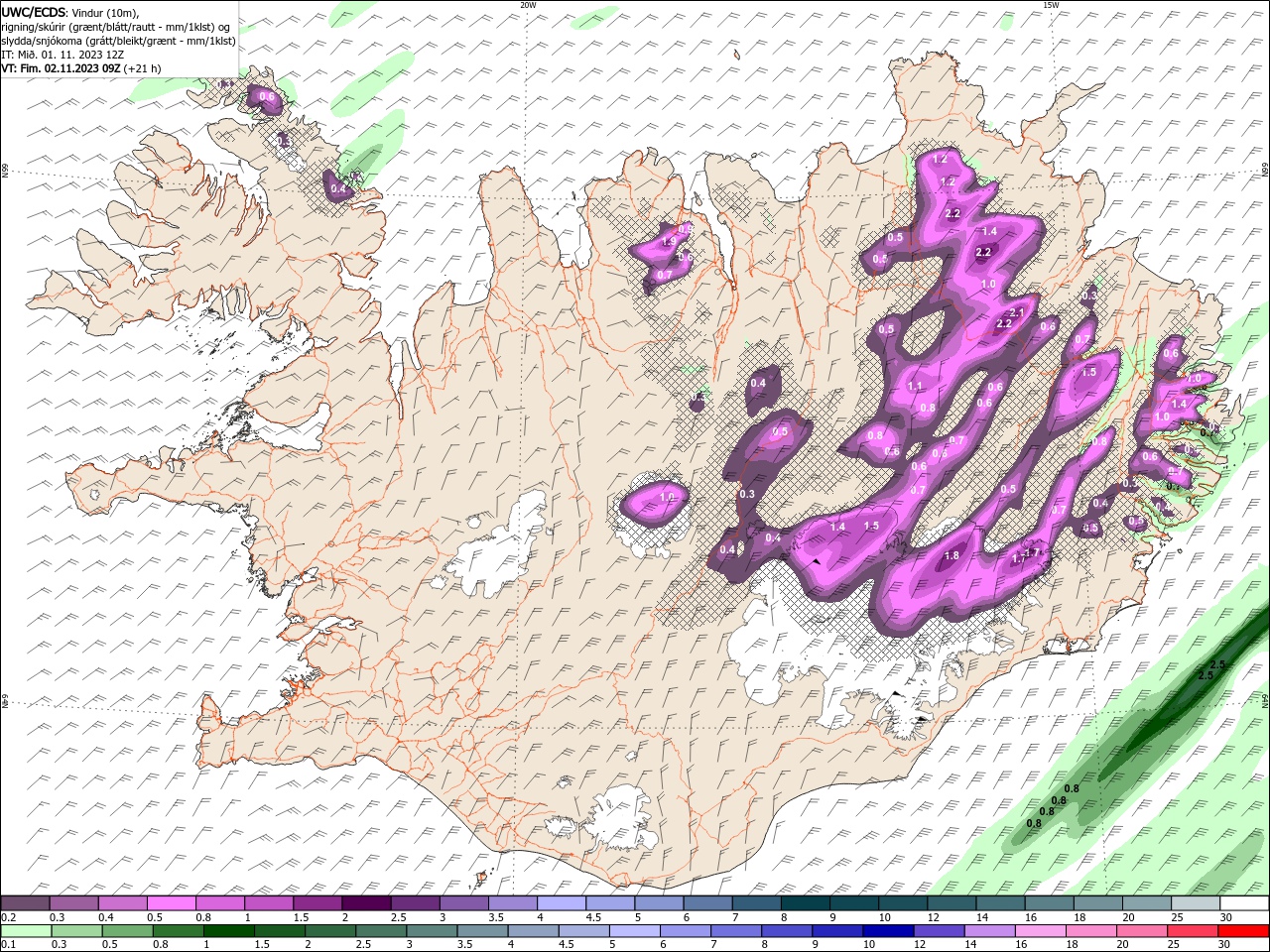Select the init time line 'IT: Mið. 01. 11. 2023 12Z'
This screenshot has width=1270, height=952.
[61, 55]
